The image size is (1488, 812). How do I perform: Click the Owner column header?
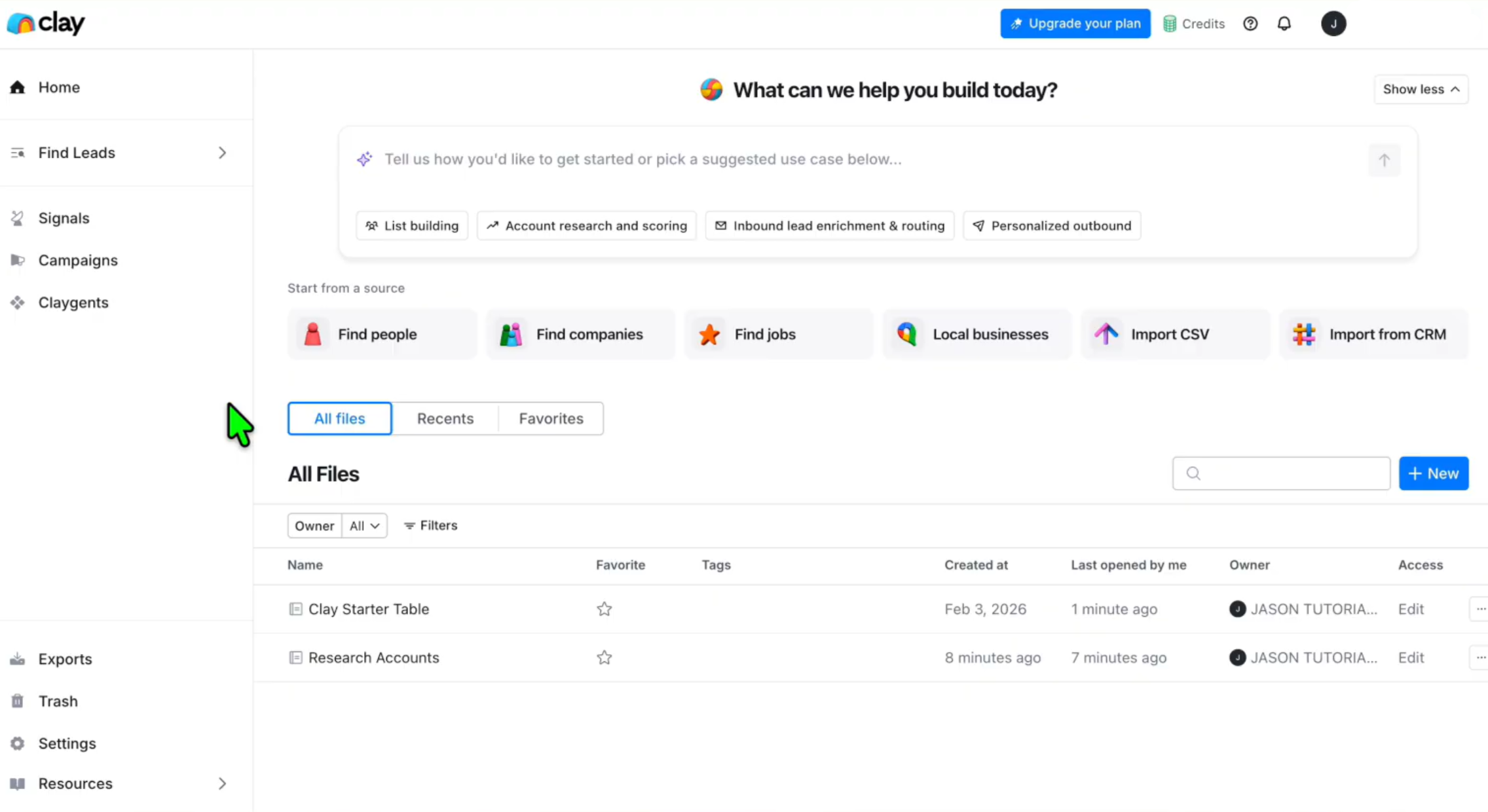(1249, 565)
